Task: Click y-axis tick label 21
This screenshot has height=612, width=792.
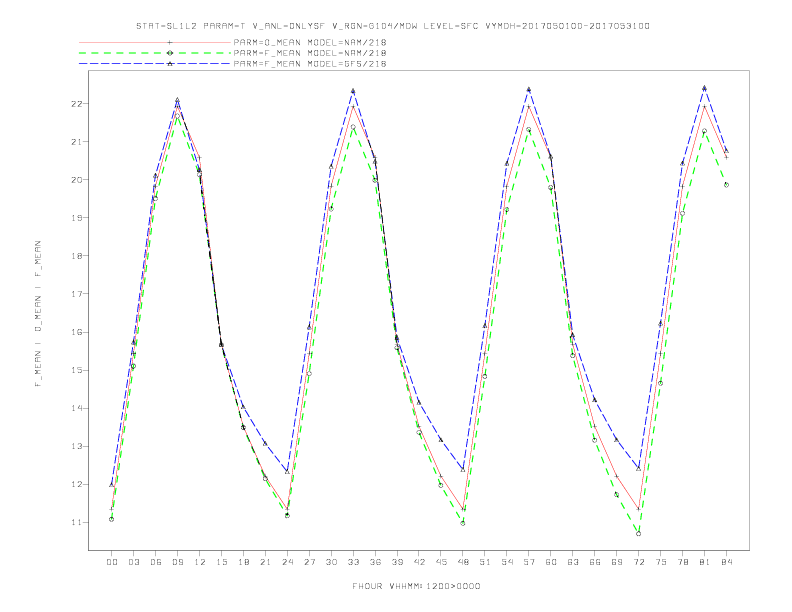Action: click(77, 142)
